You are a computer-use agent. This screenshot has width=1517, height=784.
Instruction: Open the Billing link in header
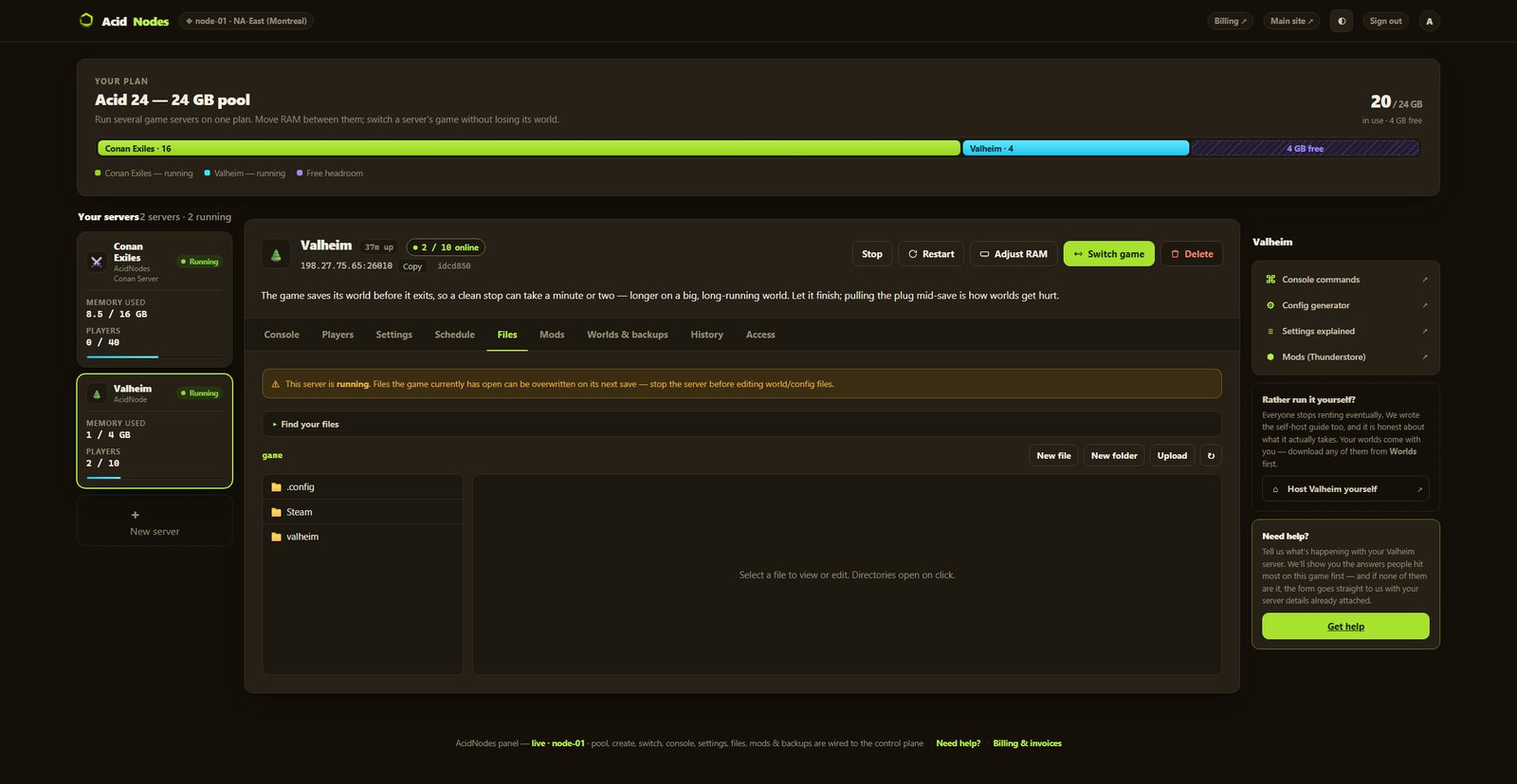(x=1231, y=21)
